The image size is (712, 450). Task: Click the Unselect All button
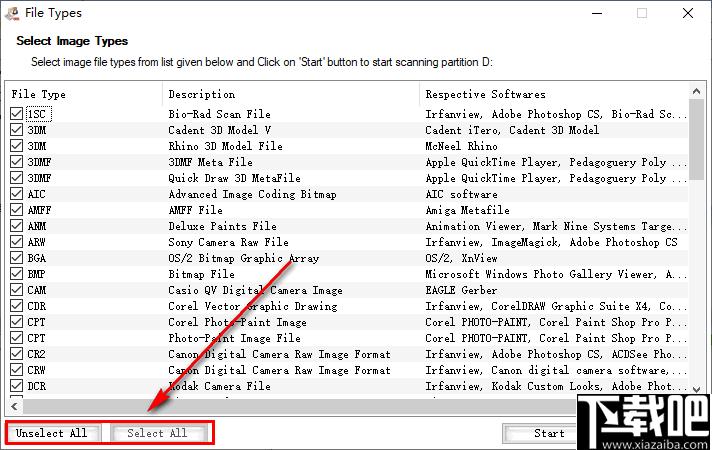click(52, 433)
